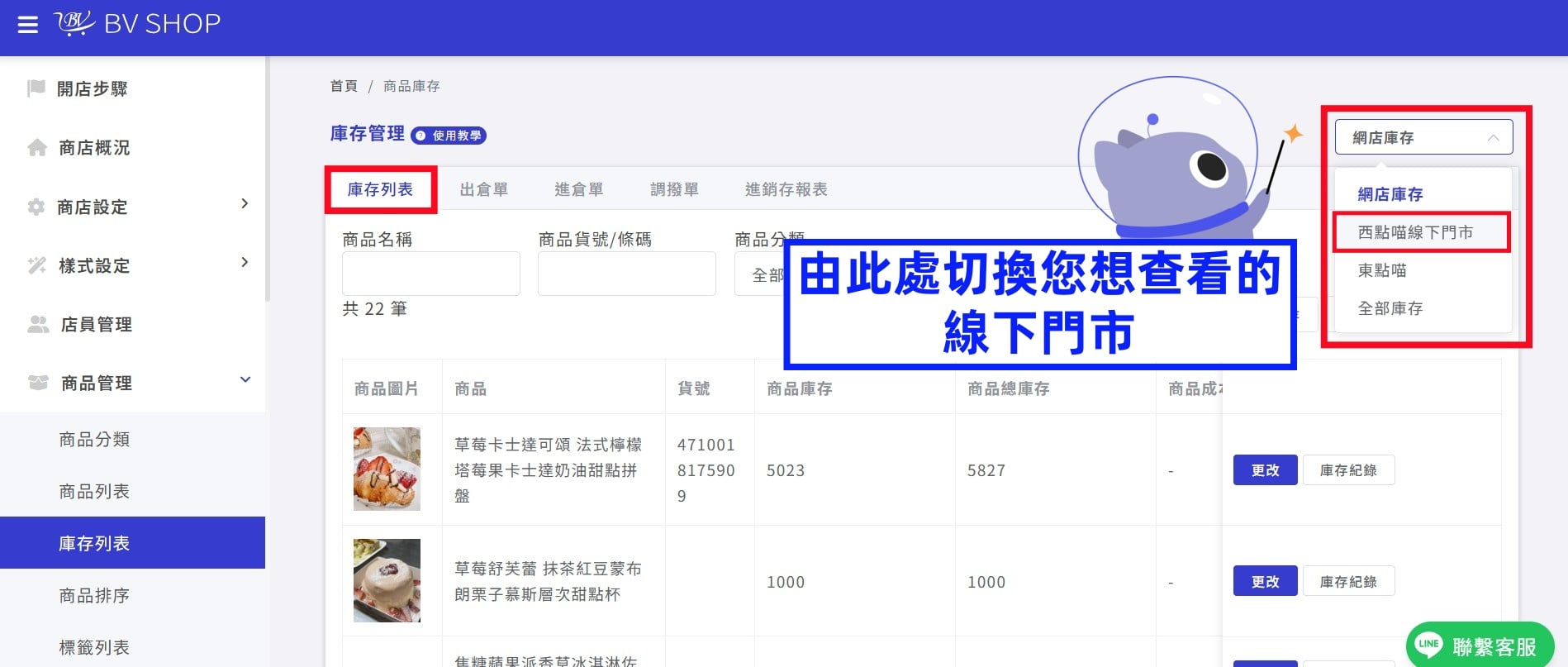This screenshot has height=667, width=1568.
Task: Switch to the 調撥單 tab
Action: click(x=674, y=189)
